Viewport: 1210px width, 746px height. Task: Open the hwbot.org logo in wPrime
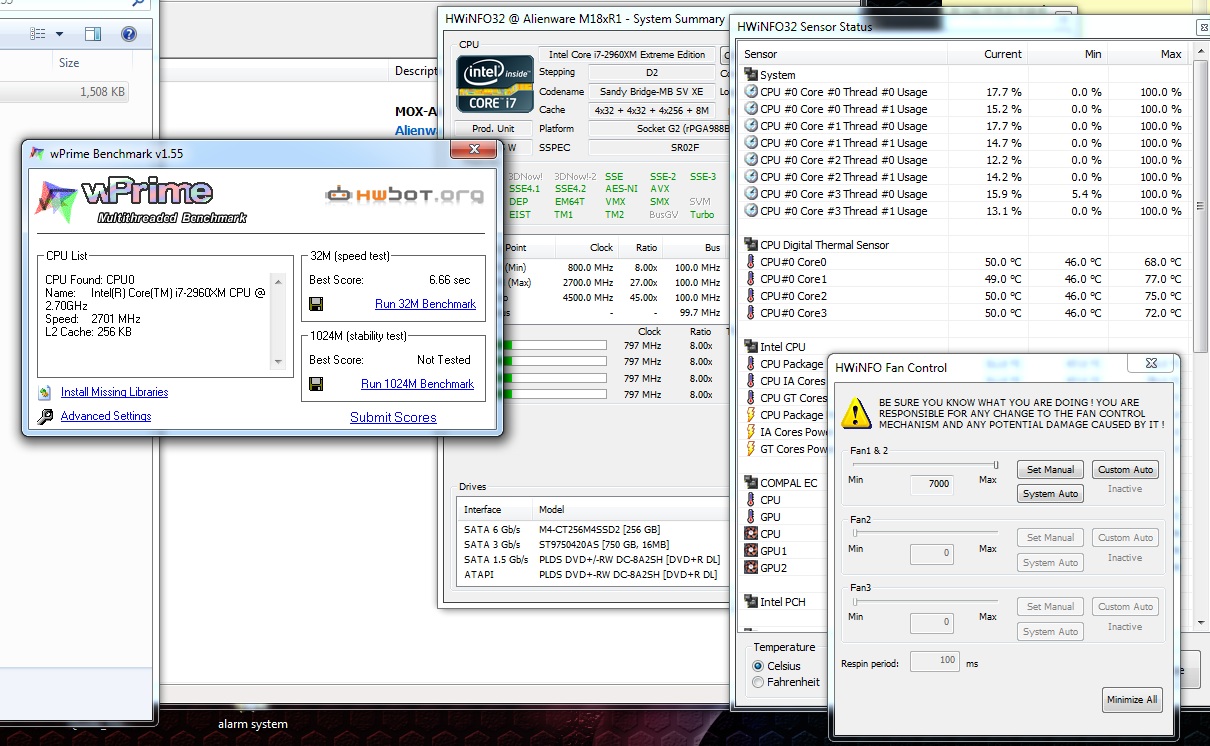(404, 195)
